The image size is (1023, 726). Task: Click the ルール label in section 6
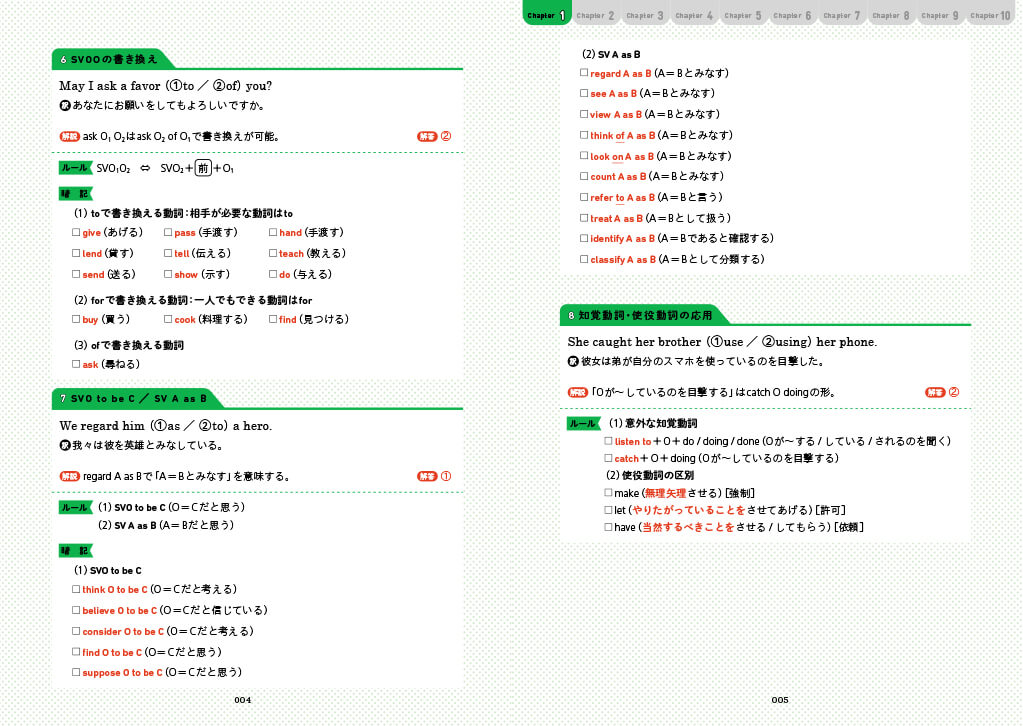coord(74,168)
